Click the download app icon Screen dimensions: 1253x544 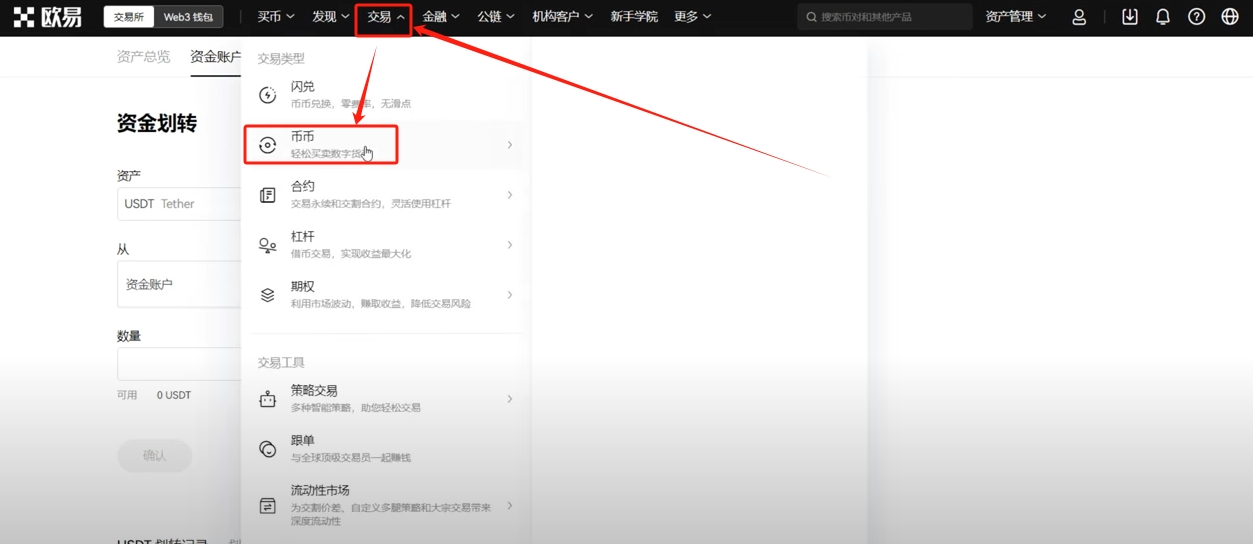tap(1130, 17)
